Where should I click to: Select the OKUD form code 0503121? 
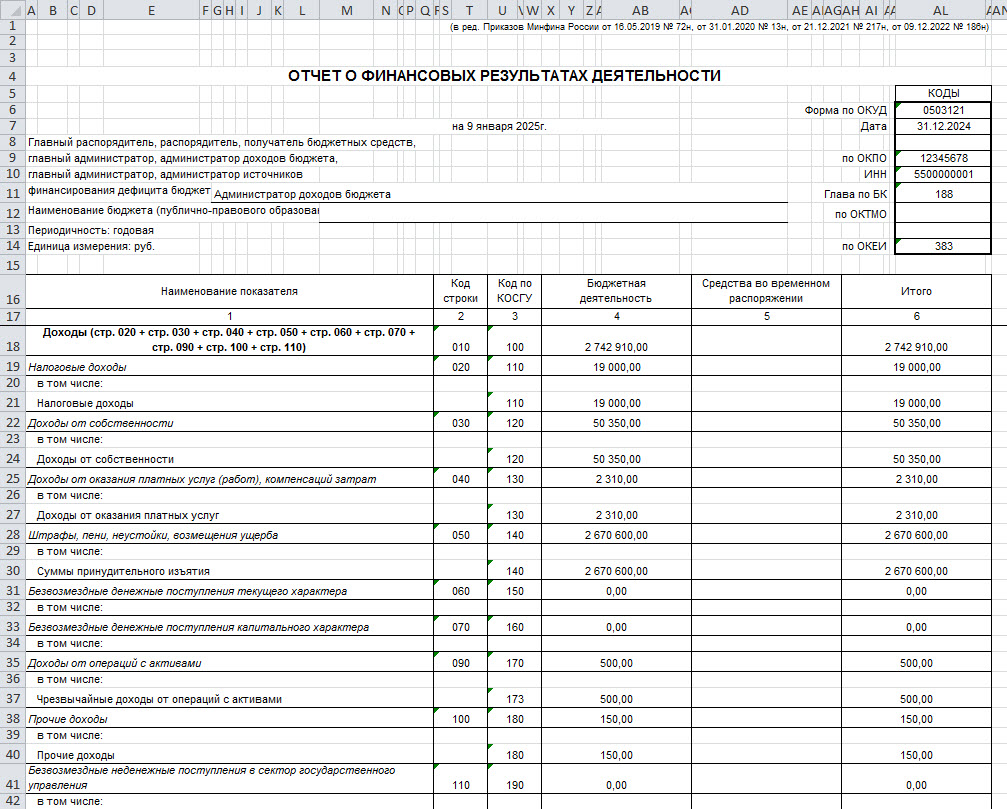pos(943,110)
